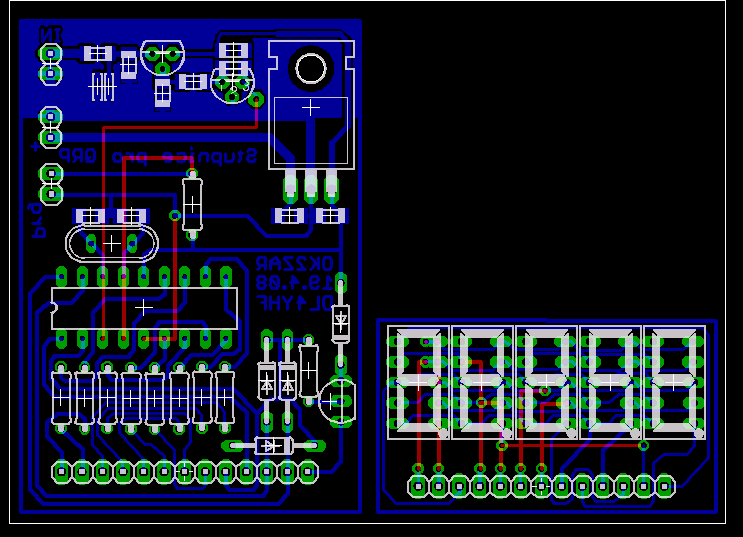Click the center of the DIP IC chip
Screen dimensions: 743x537
tap(143, 307)
